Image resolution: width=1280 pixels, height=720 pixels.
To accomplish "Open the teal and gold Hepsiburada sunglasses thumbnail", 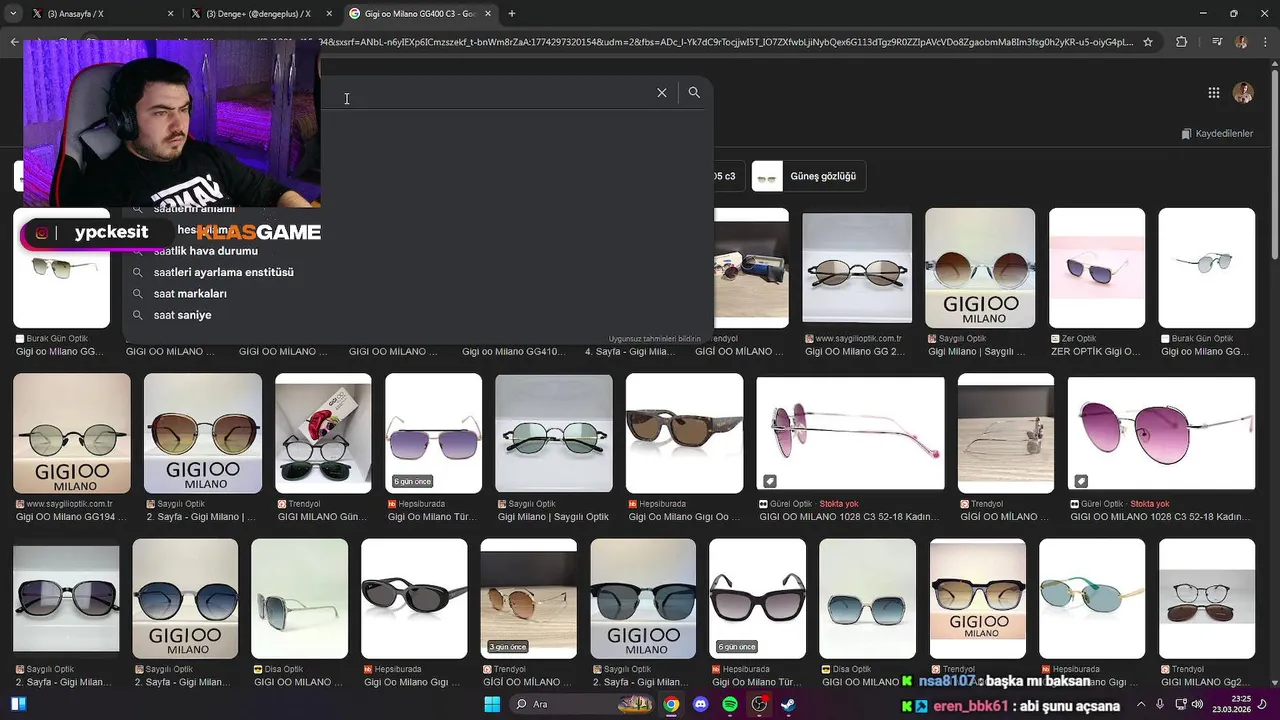I will (x=1092, y=599).
